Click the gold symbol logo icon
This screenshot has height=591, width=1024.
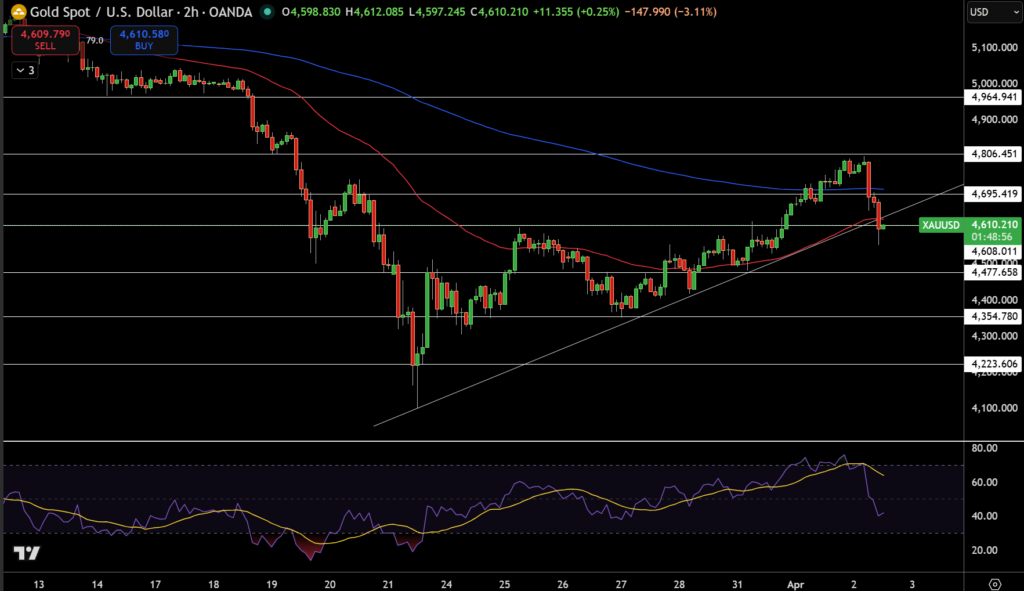click(17, 12)
